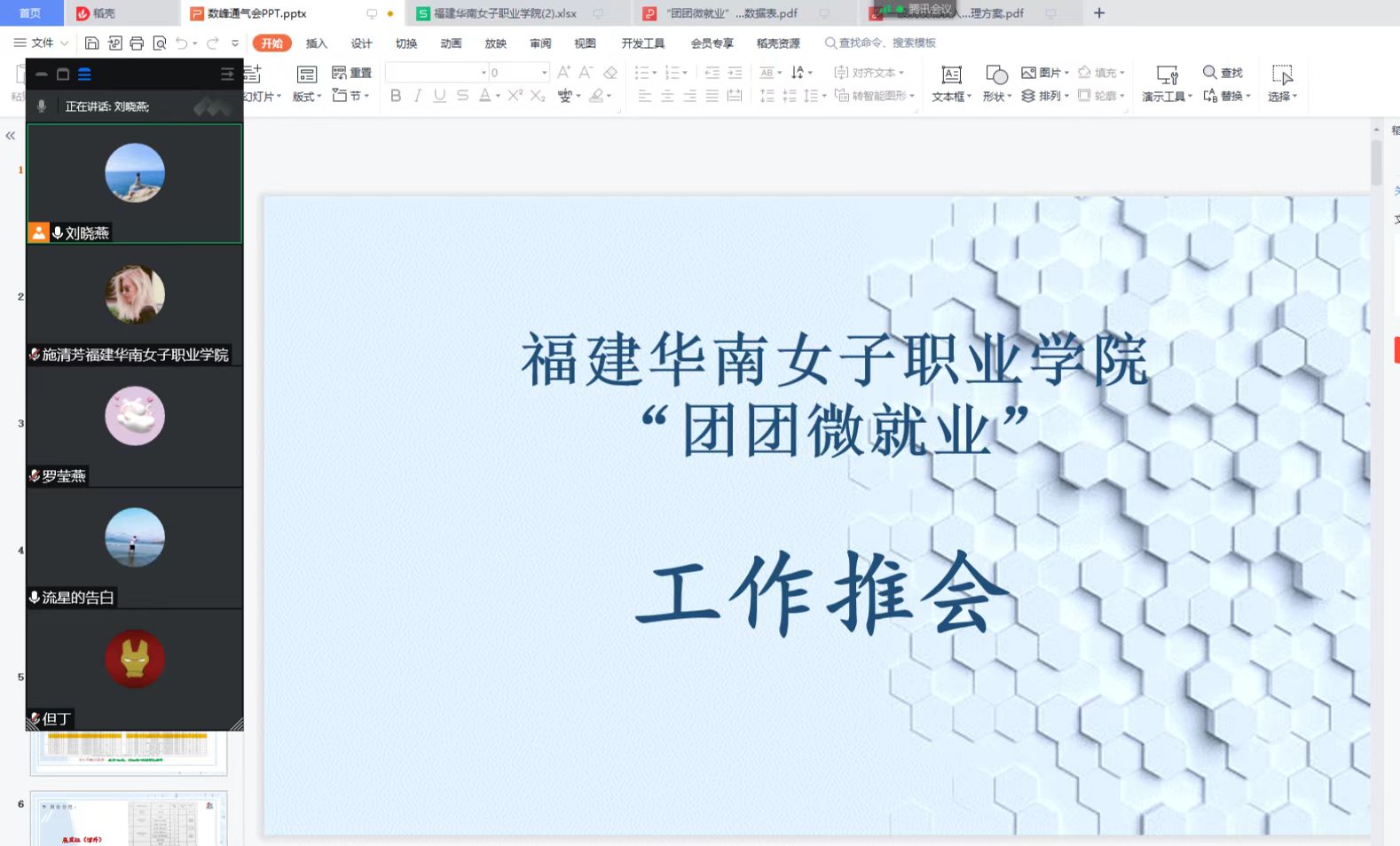Open the font name dropdown

(484, 73)
